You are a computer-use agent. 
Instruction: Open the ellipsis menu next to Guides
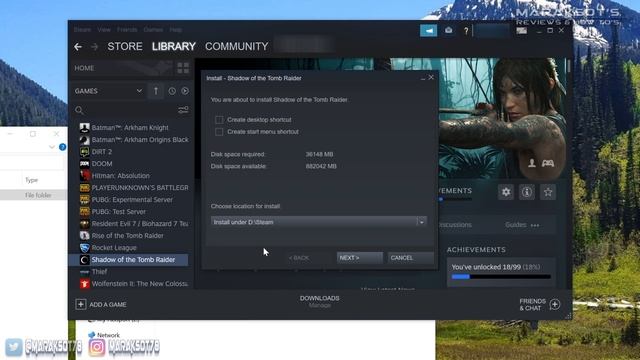click(x=535, y=225)
